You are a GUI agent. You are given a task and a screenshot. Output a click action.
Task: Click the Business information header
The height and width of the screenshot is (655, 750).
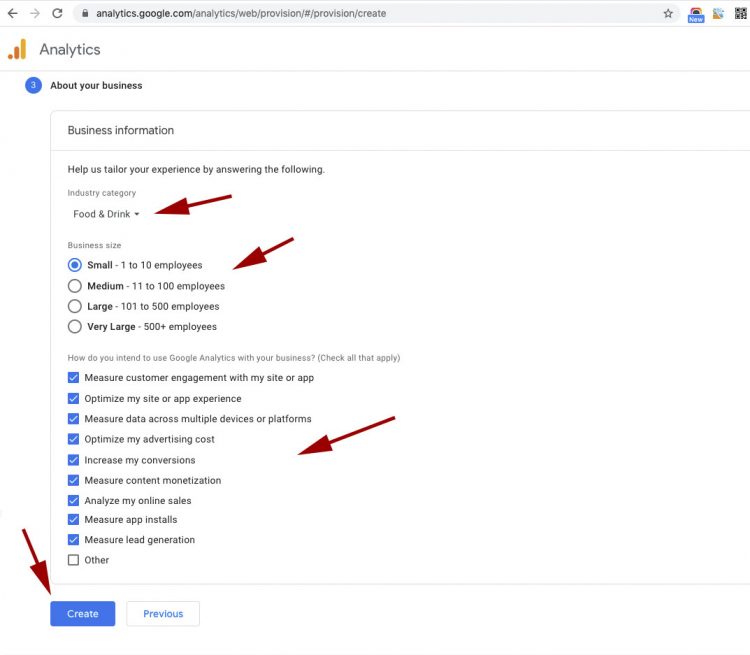click(x=121, y=131)
